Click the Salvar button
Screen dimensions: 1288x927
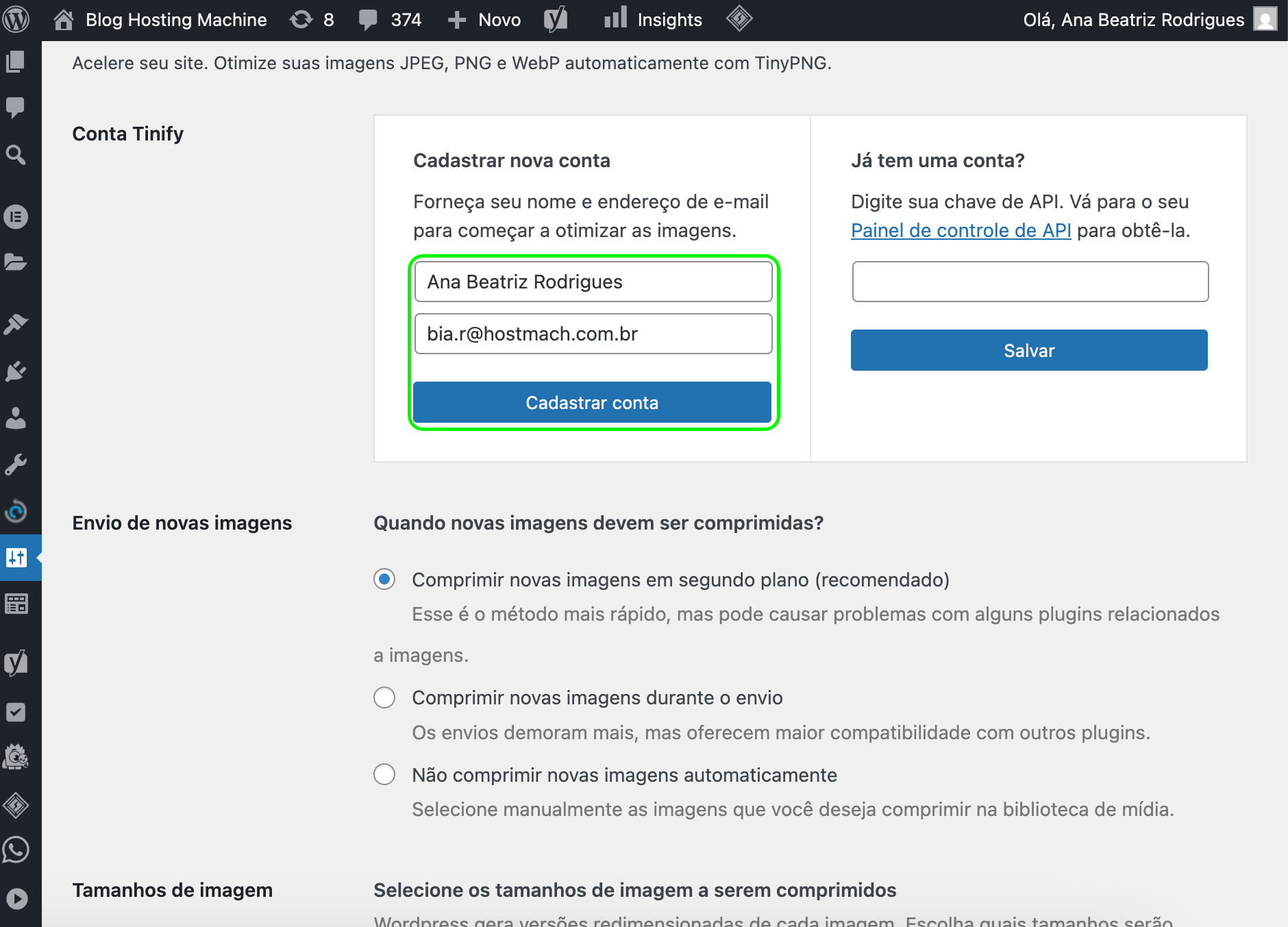[x=1029, y=350]
